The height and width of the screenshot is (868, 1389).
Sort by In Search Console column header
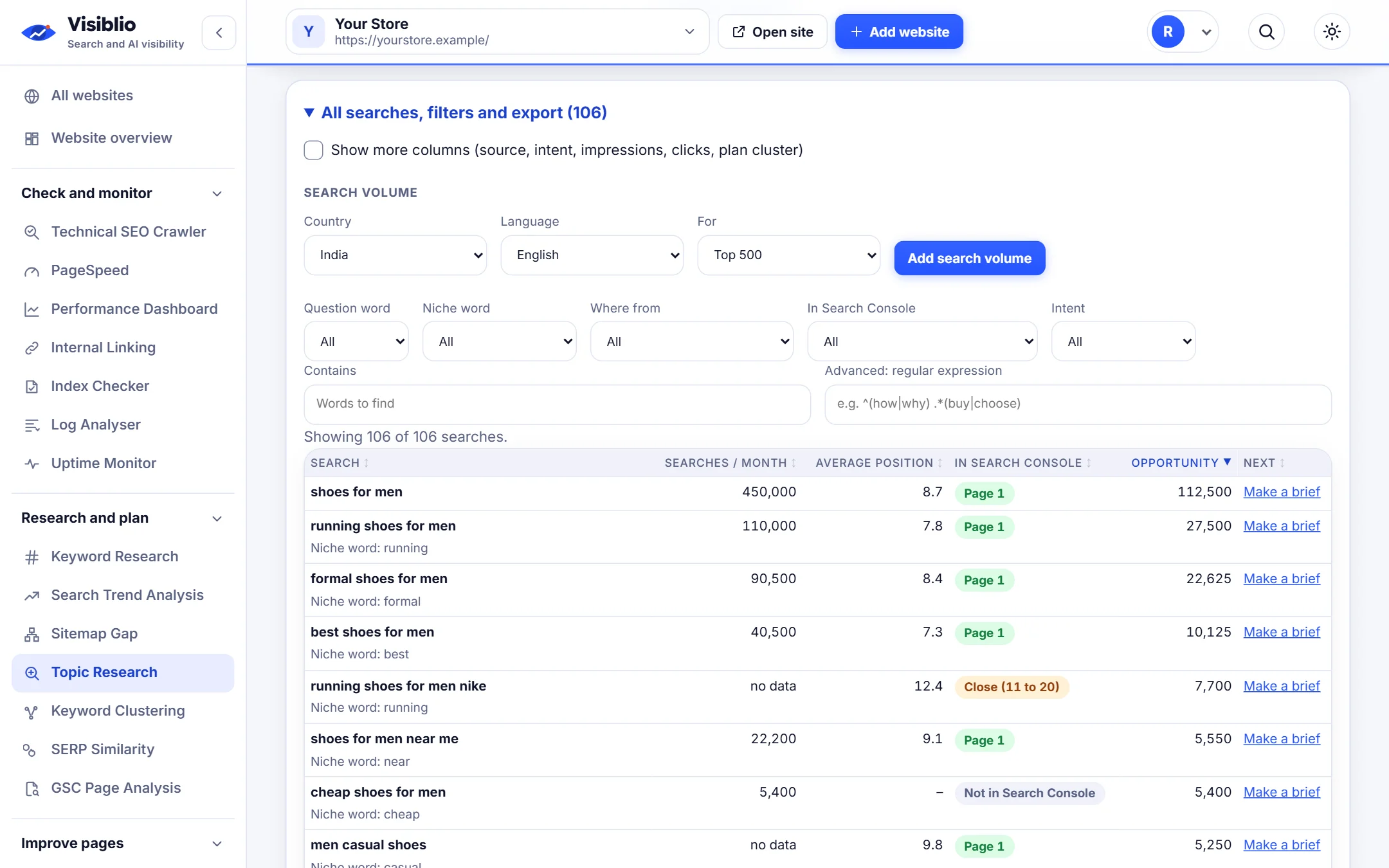tap(1023, 463)
